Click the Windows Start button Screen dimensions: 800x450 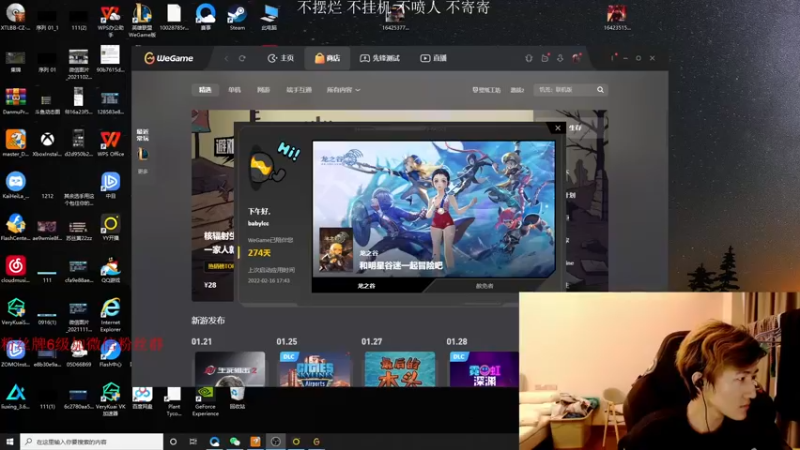click(10, 441)
